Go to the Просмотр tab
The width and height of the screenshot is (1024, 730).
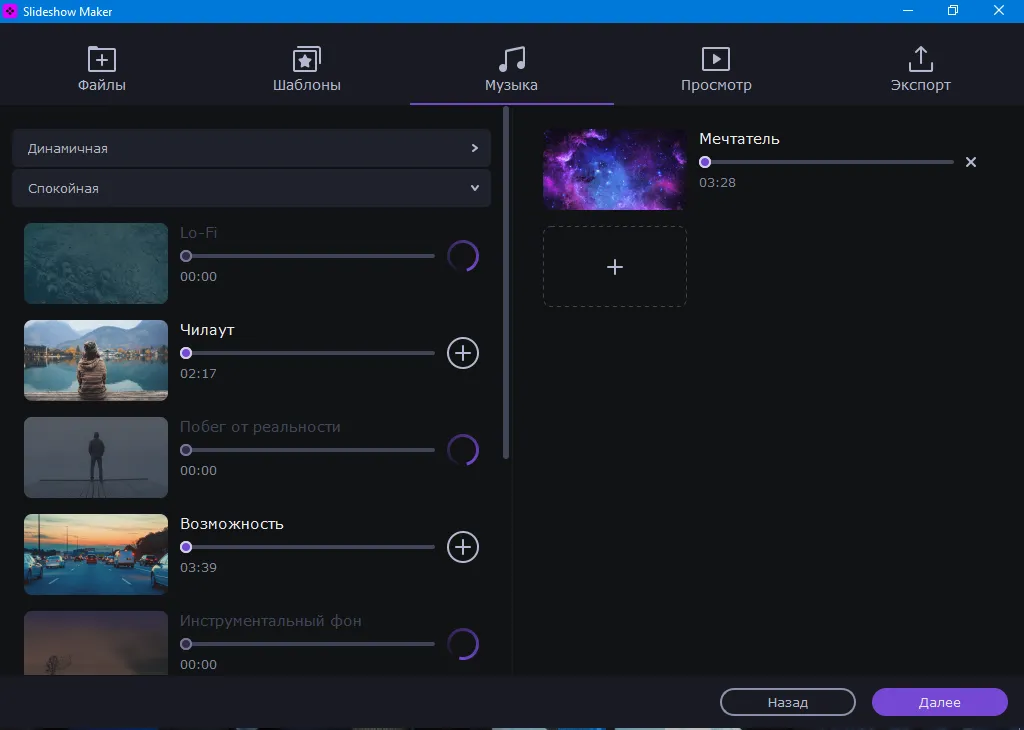point(716,69)
